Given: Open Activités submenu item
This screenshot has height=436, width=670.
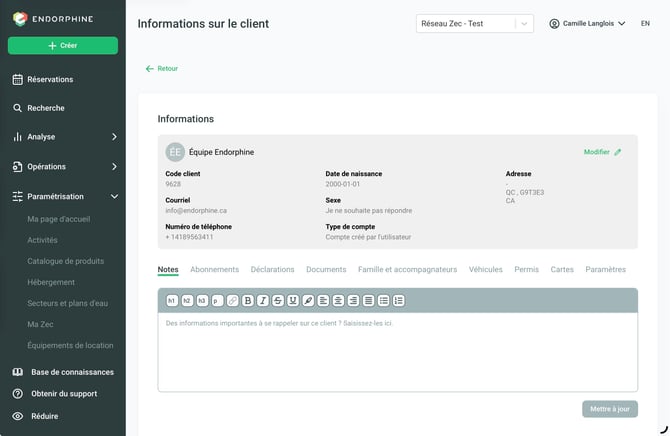Looking at the screenshot, I should click(x=42, y=240).
